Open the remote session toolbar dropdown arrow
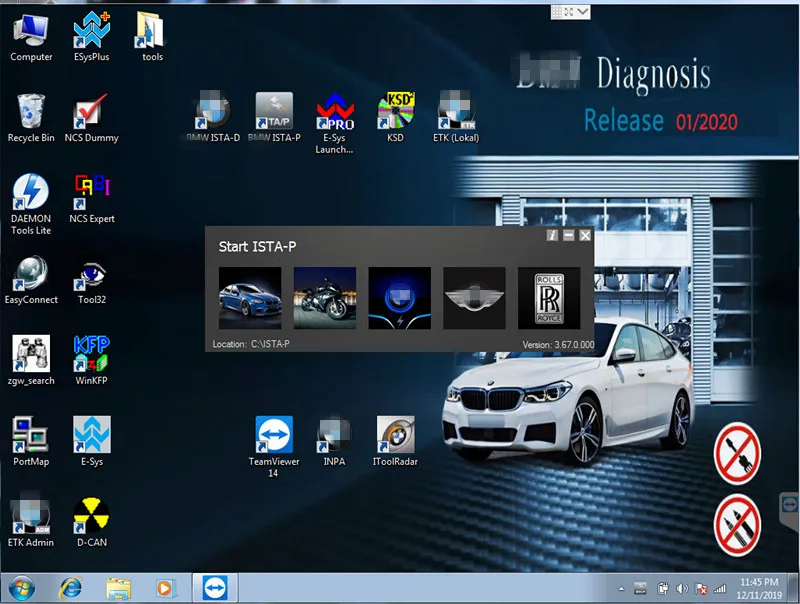 (x=583, y=11)
